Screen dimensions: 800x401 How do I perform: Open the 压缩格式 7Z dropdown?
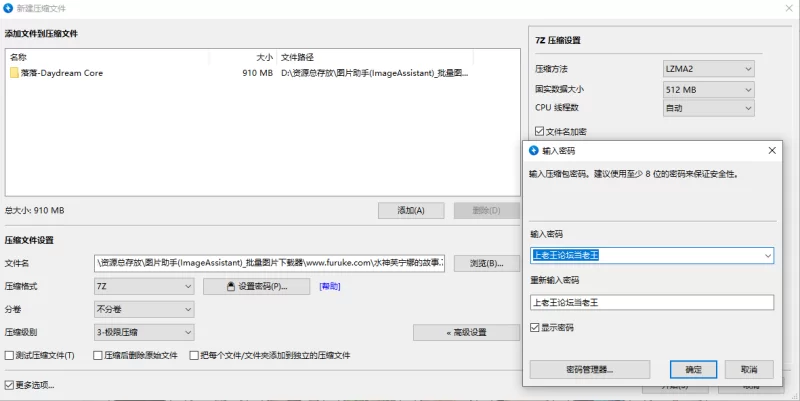(143, 287)
